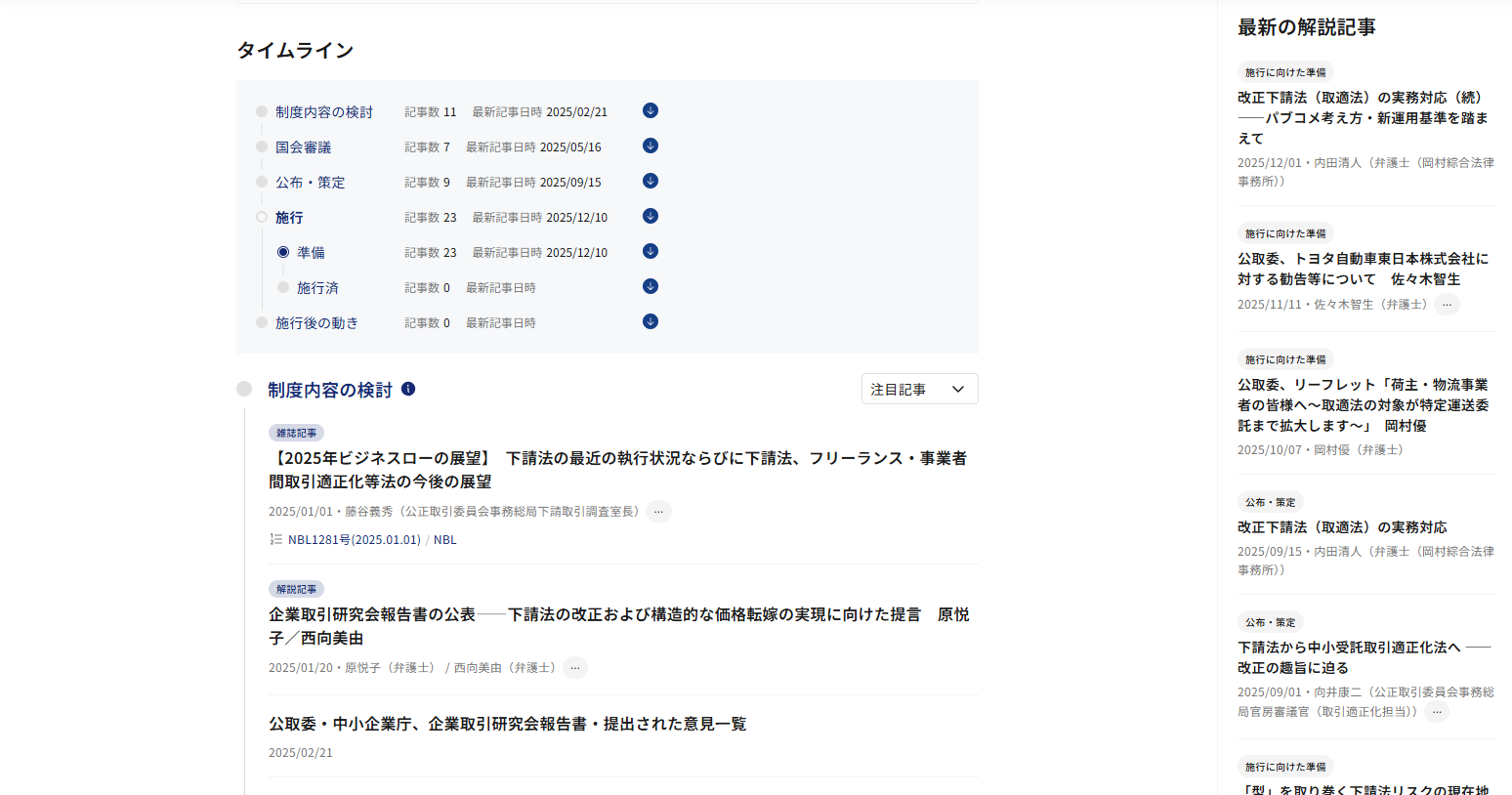1512x795 pixels.
Task: Jump down using the 国会審議 row arrow icon
Action: coord(651,146)
